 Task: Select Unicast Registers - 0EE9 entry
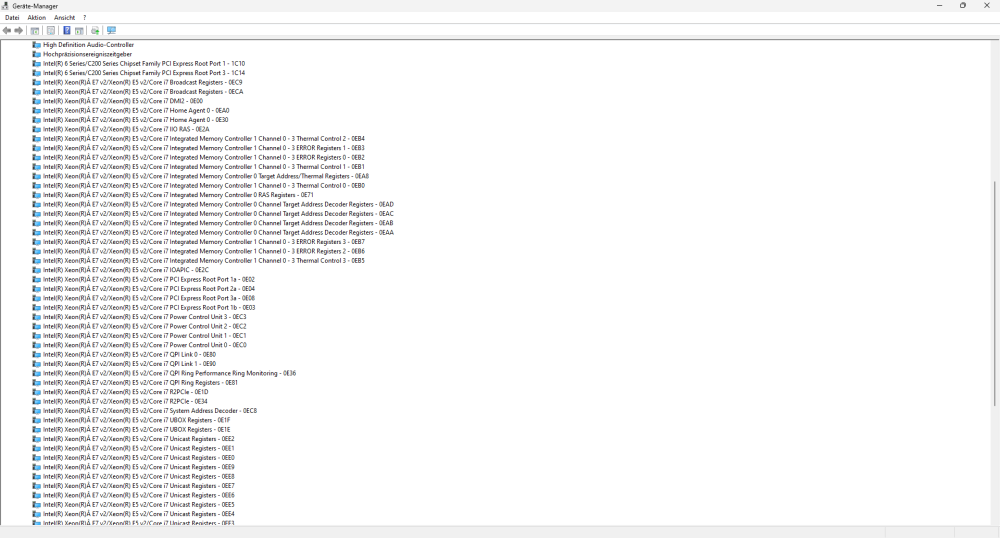(x=138, y=467)
